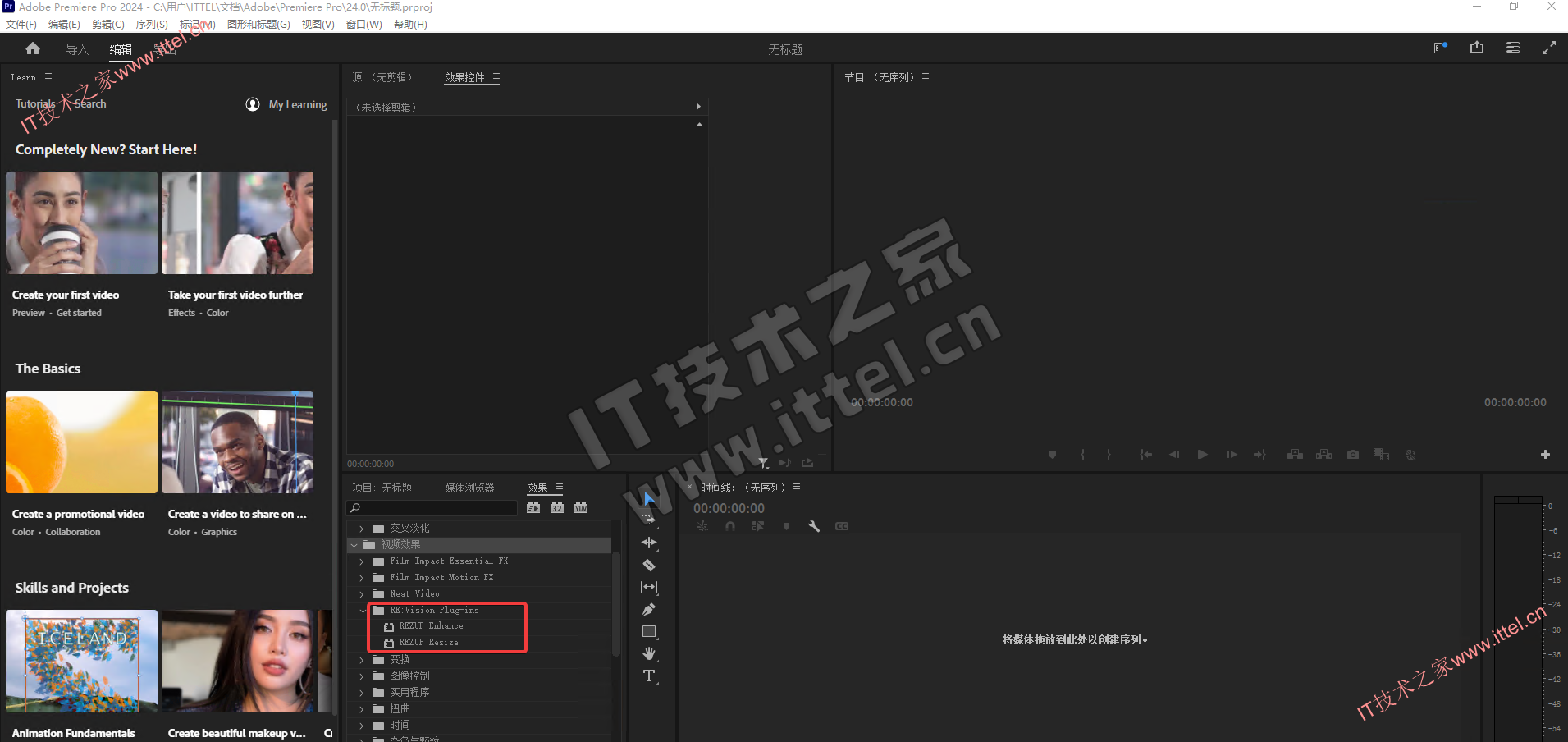Viewport: 1568px width, 742px height.
Task: Expand the 交叉淡化 folder
Action: coord(361,529)
